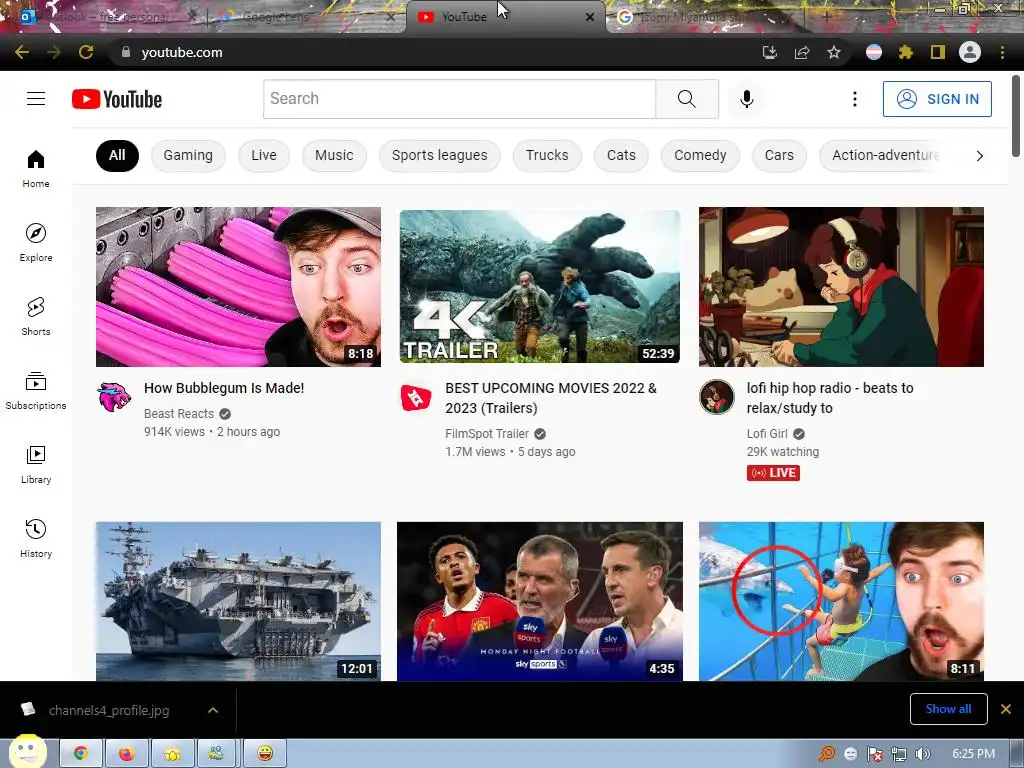
Task: Open the bubblegum video thumbnail
Action: (238, 287)
